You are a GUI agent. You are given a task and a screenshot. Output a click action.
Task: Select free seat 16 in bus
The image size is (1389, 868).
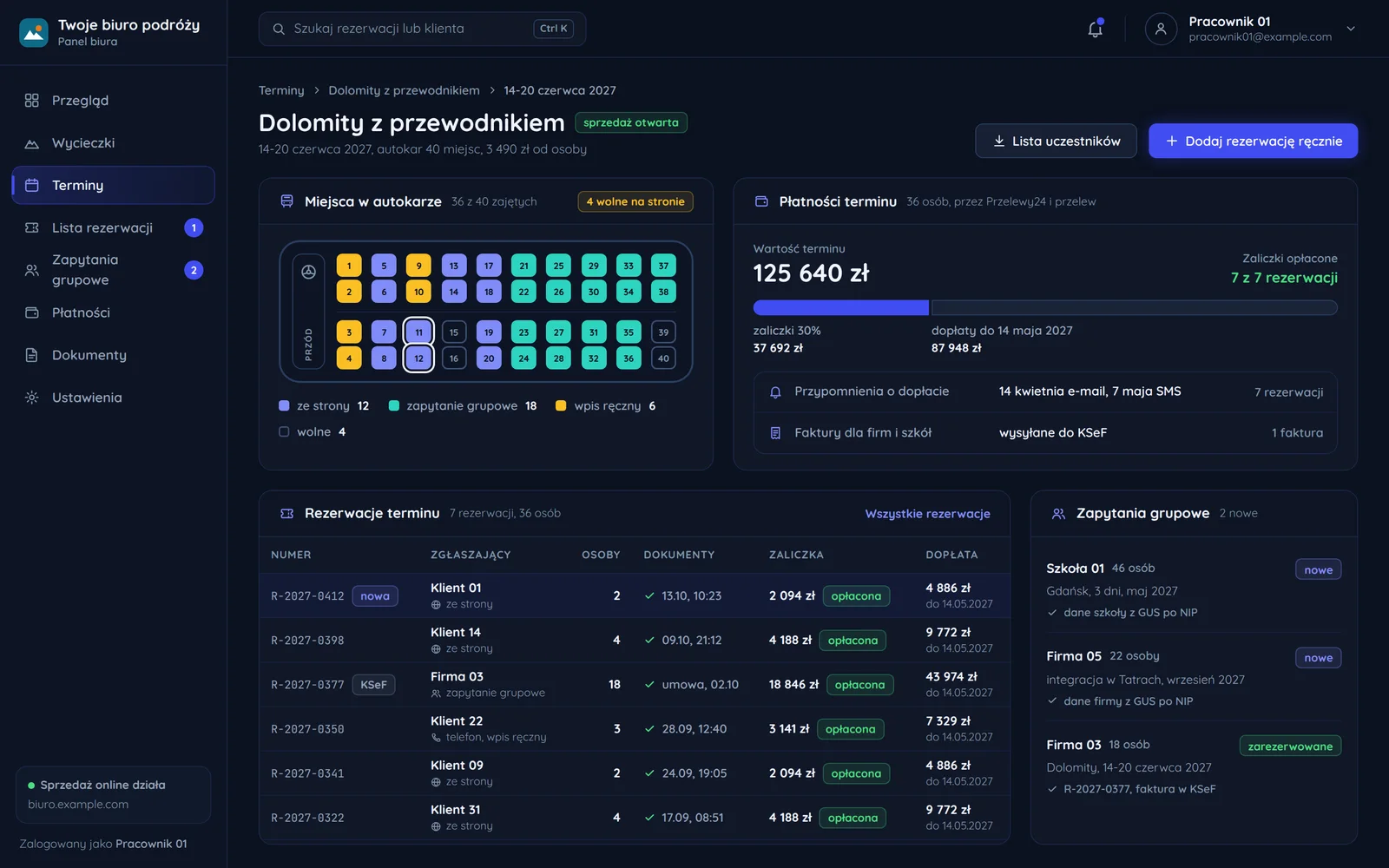(x=454, y=358)
